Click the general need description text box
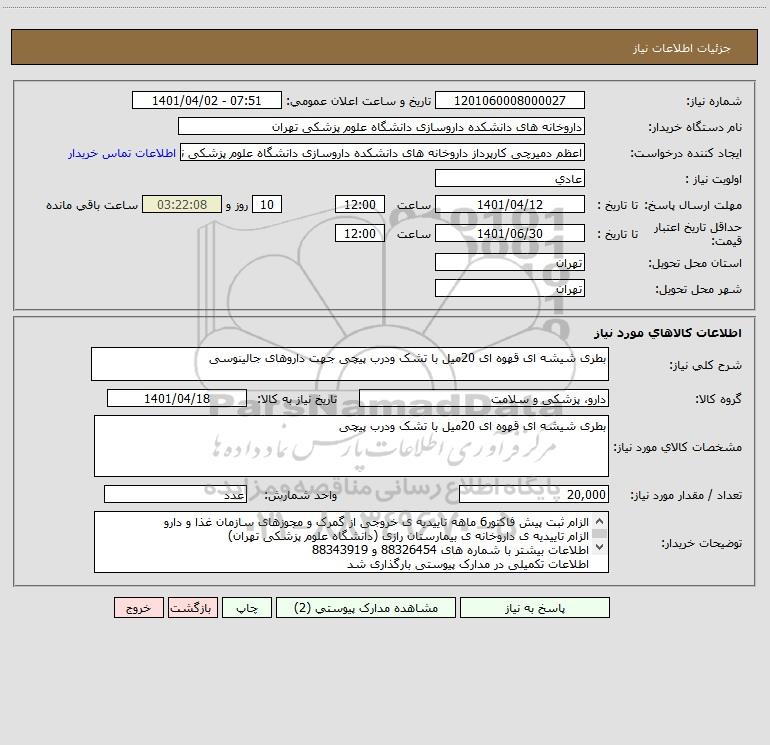Screen dimensions: 770x745 pos(350,364)
